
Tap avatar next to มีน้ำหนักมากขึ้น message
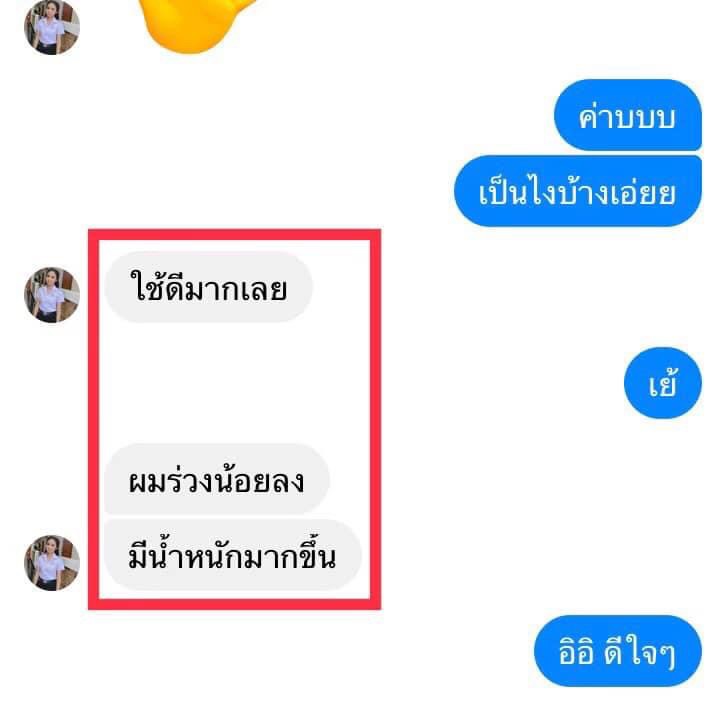[x=52, y=563]
